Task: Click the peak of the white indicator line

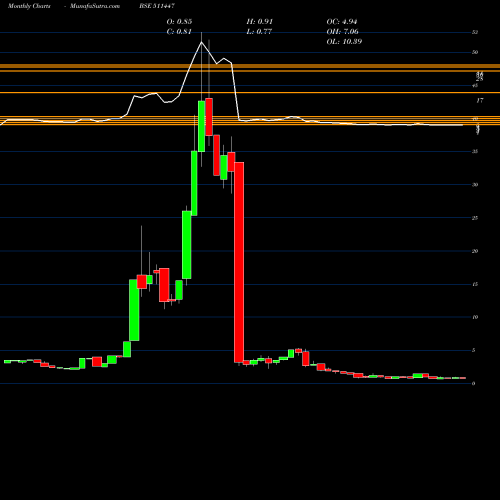Action: (201, 42)
